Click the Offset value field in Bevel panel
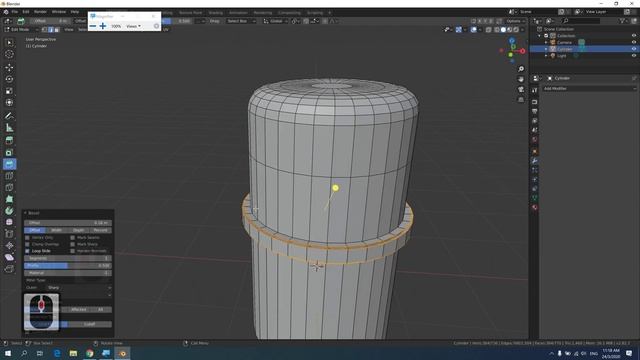Image resolution: width=640 pixels, height=360 pixels. pyautogui.click(x=68, y=223)
